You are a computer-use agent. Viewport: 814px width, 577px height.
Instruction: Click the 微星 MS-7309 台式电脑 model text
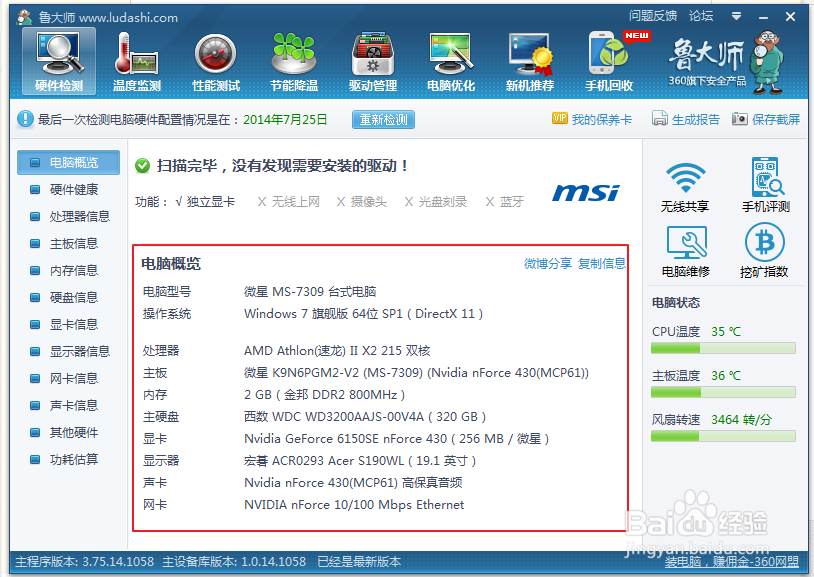pyautogui.click(x=310, y=291)
